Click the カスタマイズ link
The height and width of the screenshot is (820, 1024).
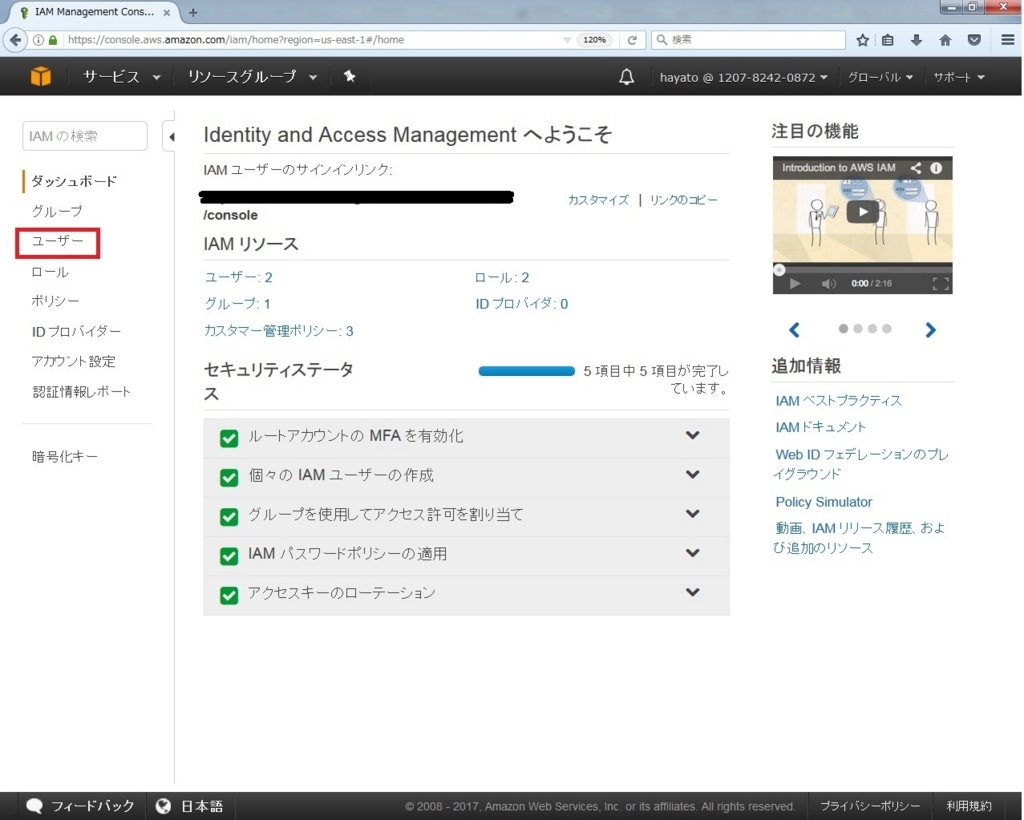(x=598, y=200)
